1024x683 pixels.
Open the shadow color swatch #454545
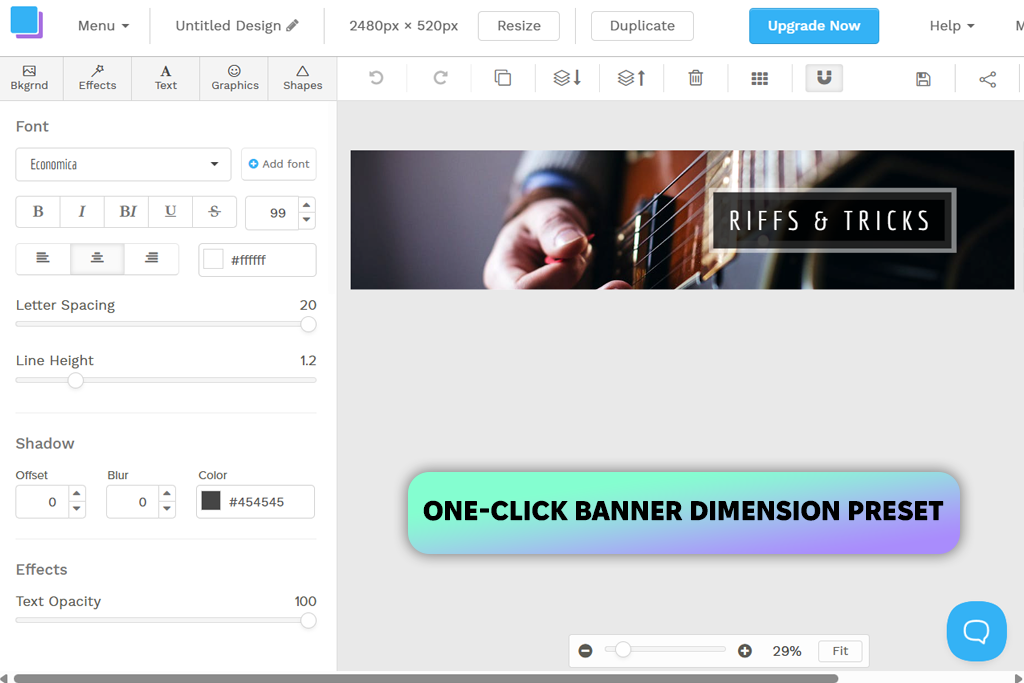click(210, 501)
